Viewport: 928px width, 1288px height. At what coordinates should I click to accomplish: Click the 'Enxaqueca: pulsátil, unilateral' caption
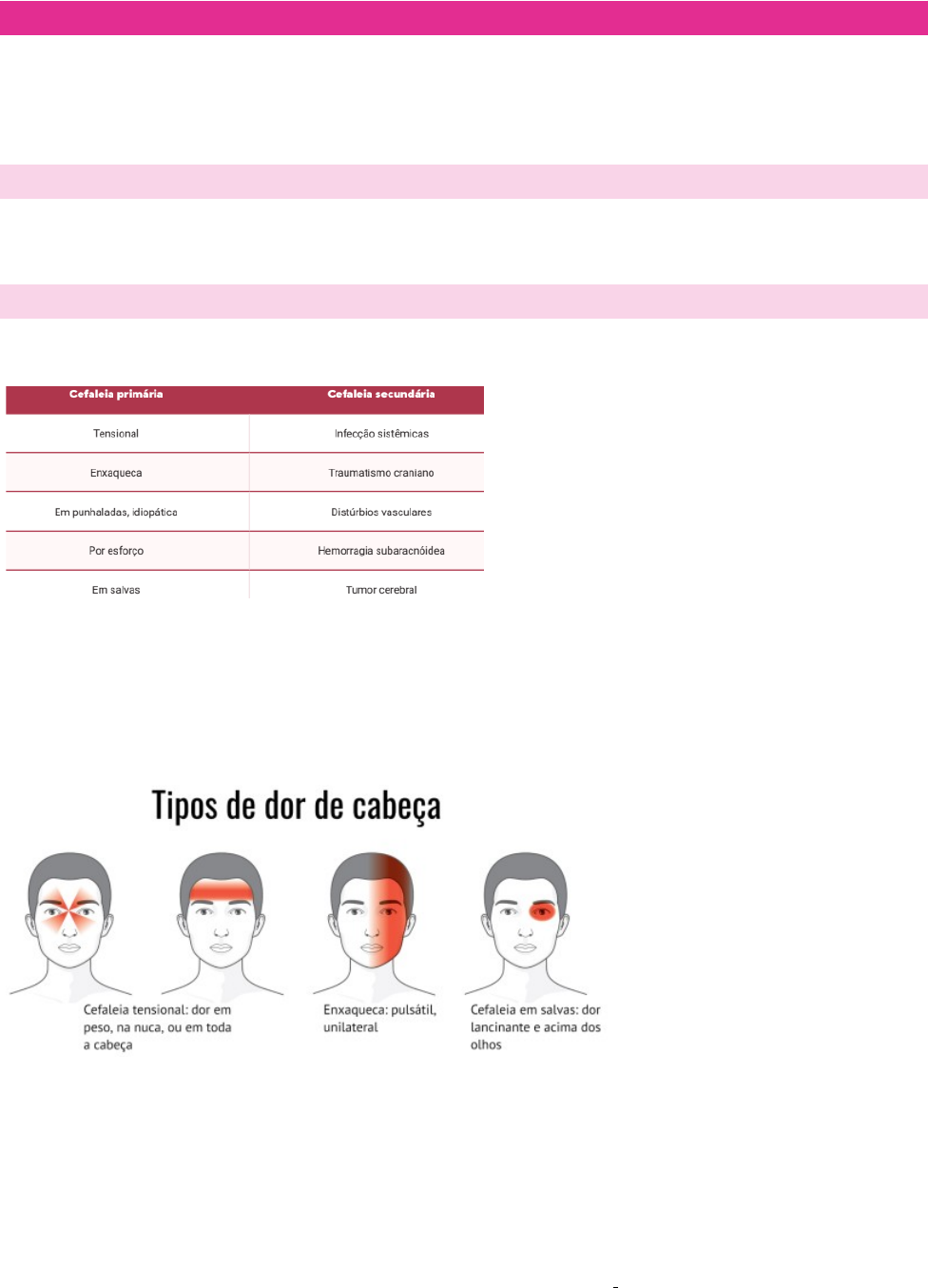[x=379, y=1019]
